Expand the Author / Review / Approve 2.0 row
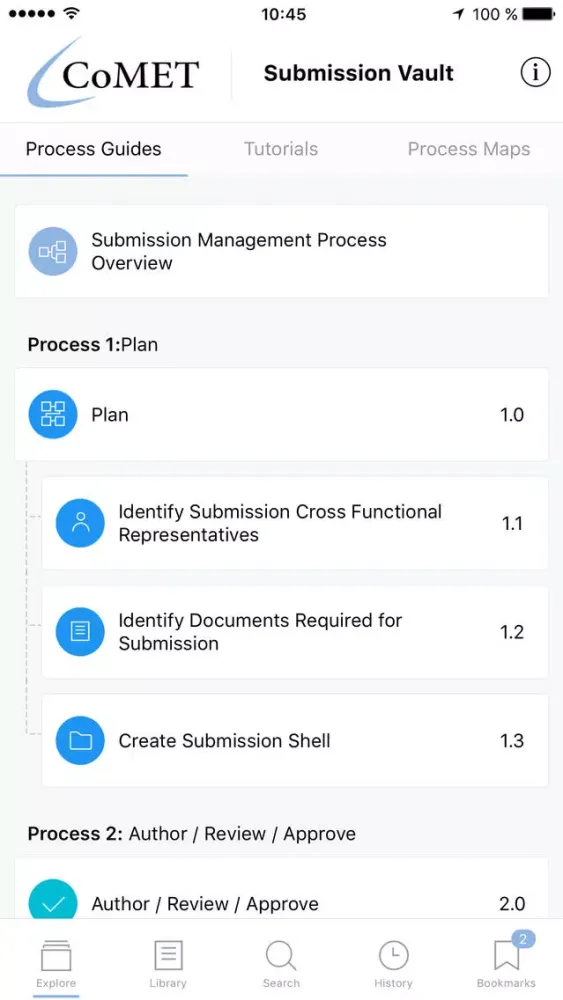This screenshot has width=563, height=1000. (x=281, y=889)
